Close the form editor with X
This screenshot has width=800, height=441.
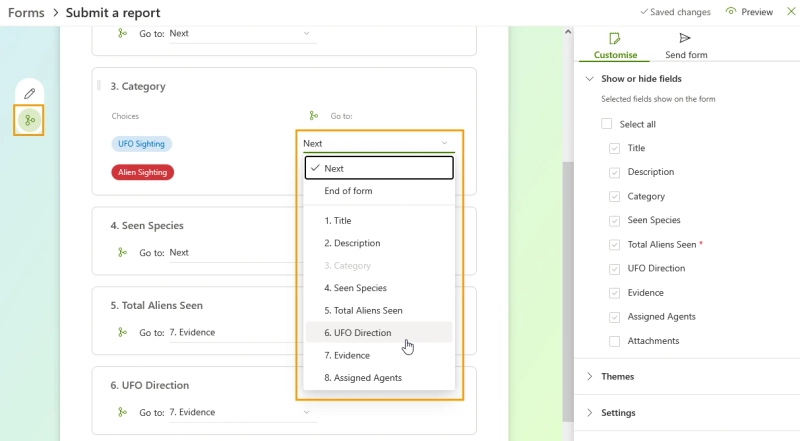791,11
